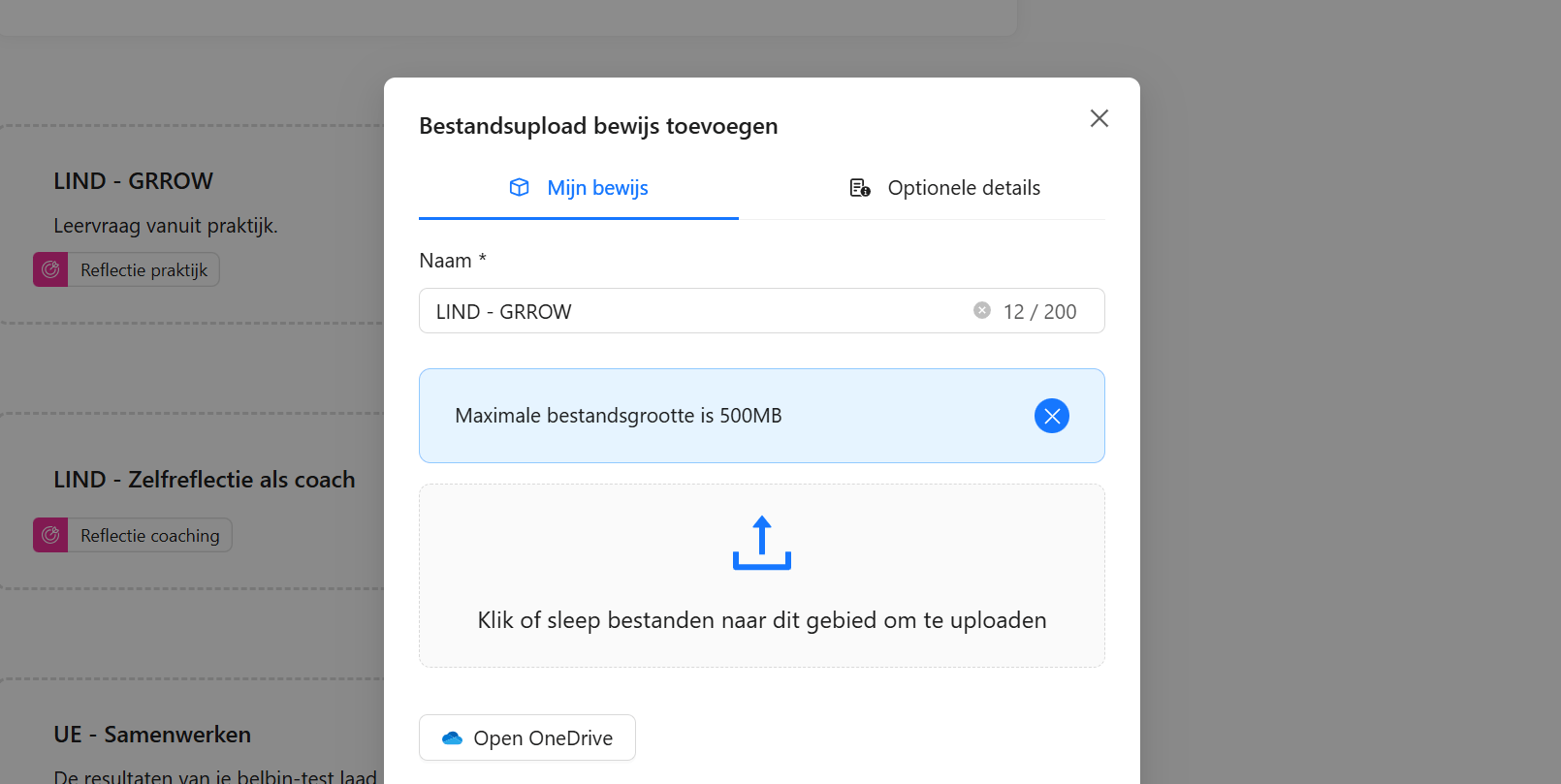Switch to the Mijn bewijs tab
The height and width of the screenshot is (784, 1561).
point(579,188)
